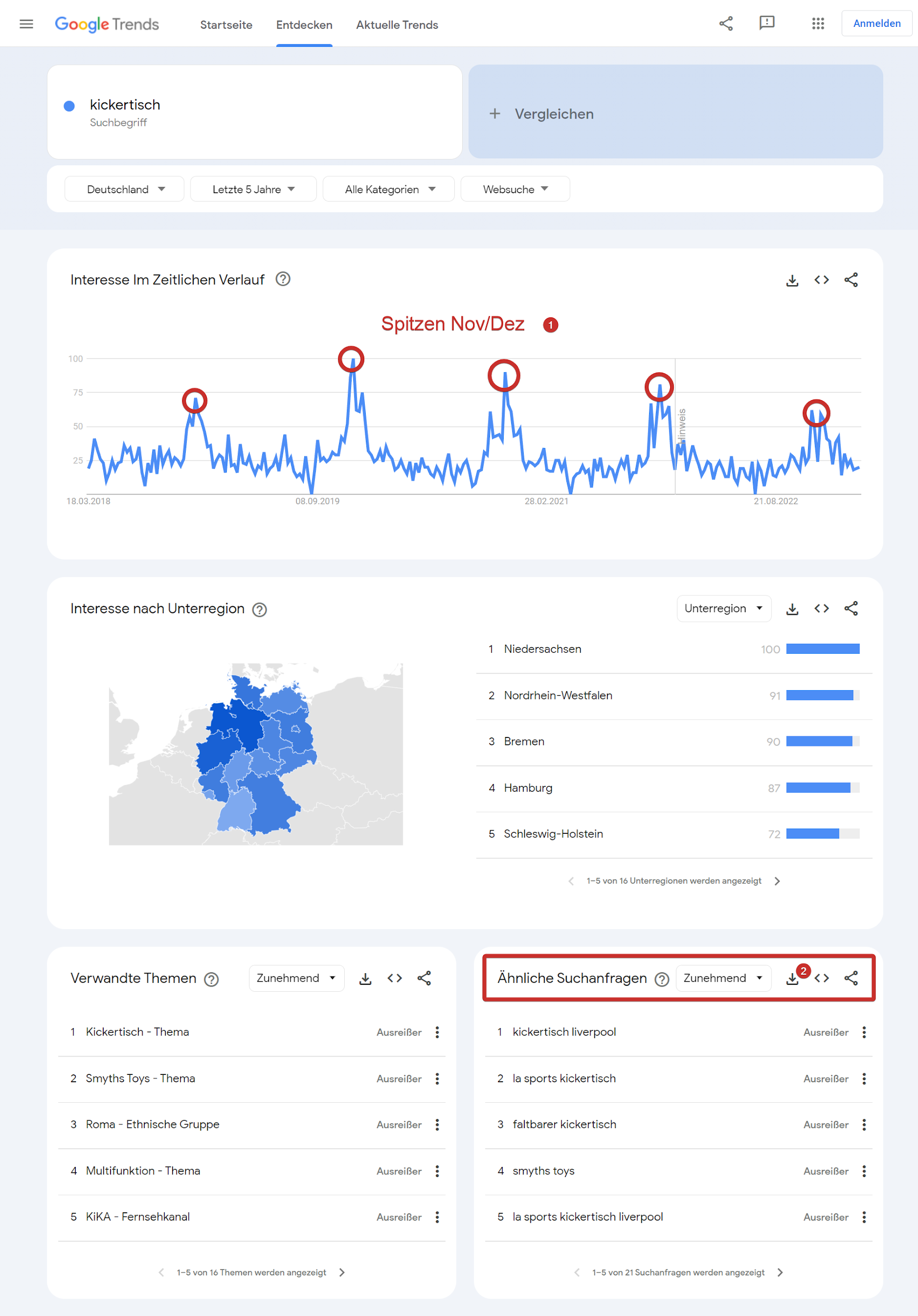918x1316 pixels.
Task: Download the Verwandte Themen data
Action: pos(365,979)
